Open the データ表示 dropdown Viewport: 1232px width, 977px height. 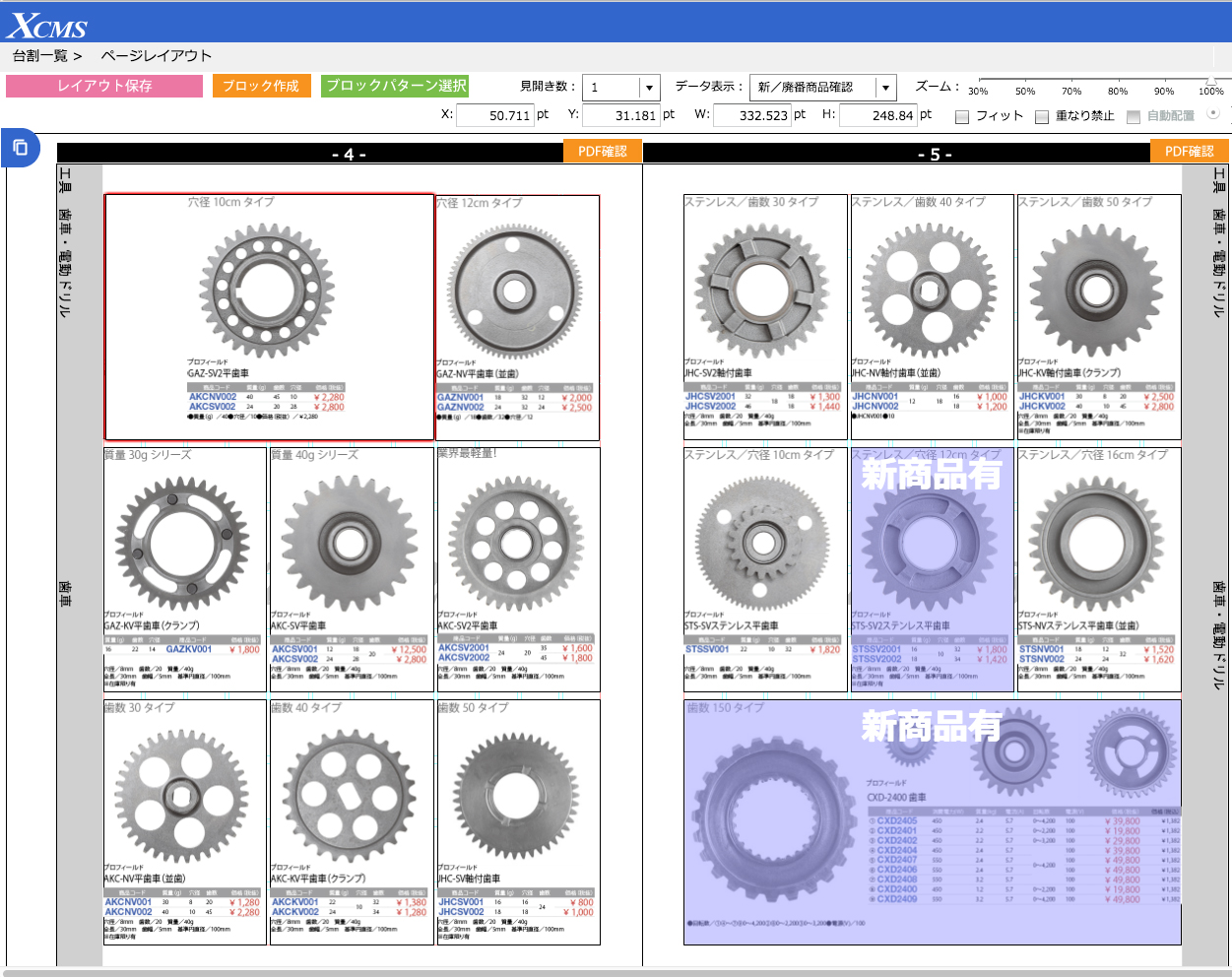pyautogui.click(x=822, y=88)
